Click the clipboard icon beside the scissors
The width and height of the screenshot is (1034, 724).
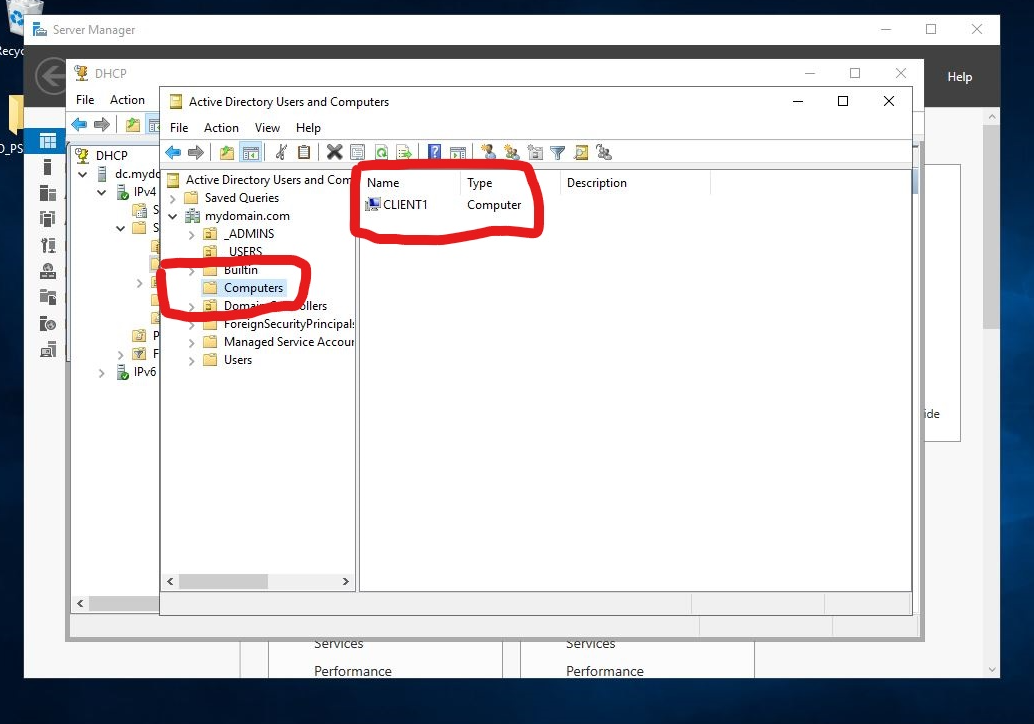point(303,153)
